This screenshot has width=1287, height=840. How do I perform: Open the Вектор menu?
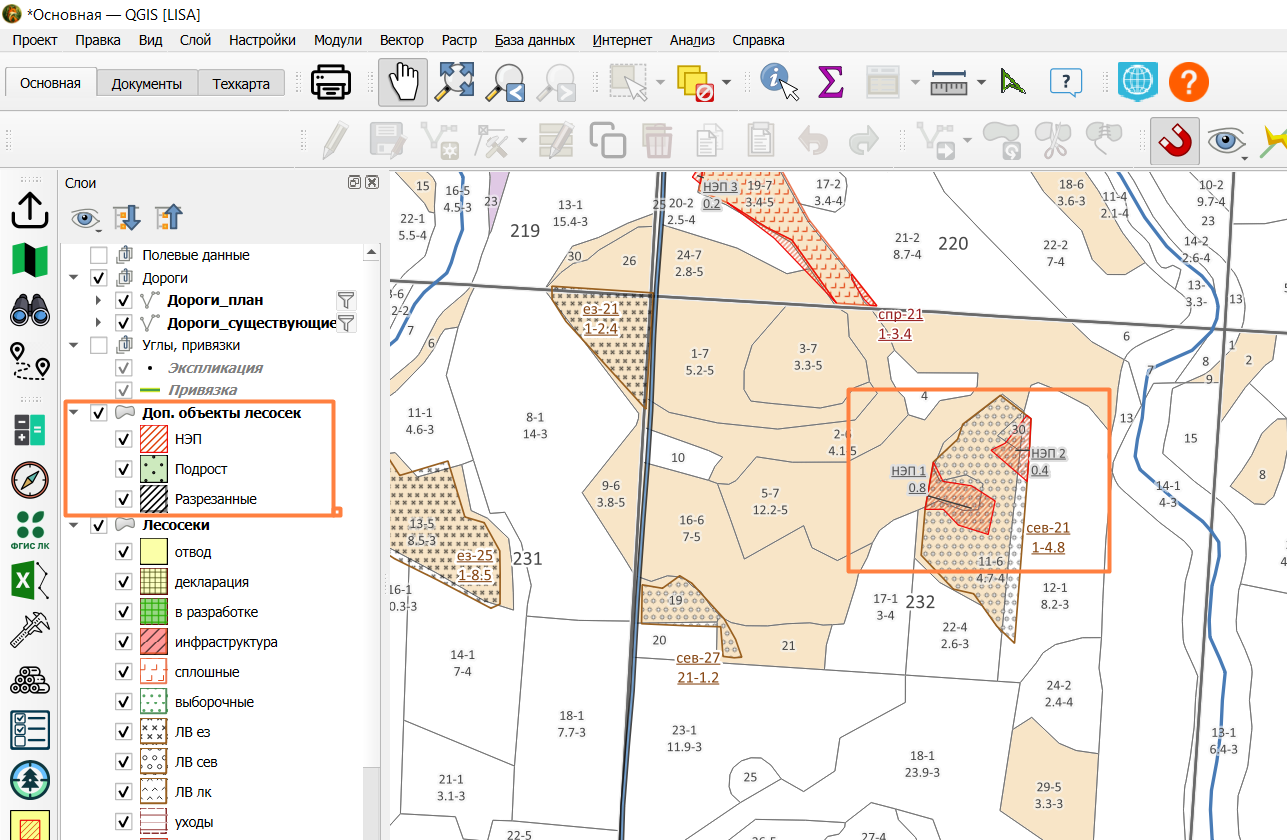[401, 40]
